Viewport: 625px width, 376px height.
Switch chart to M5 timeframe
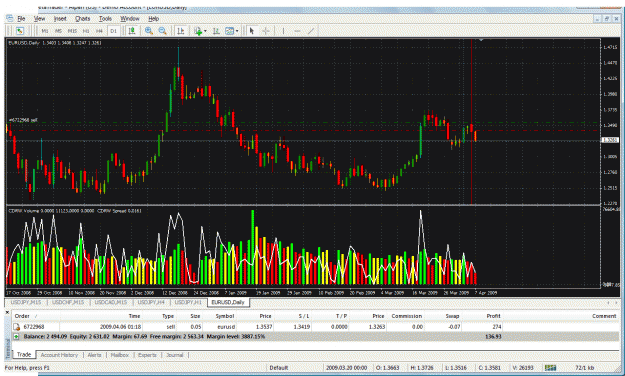pos(58,31)
